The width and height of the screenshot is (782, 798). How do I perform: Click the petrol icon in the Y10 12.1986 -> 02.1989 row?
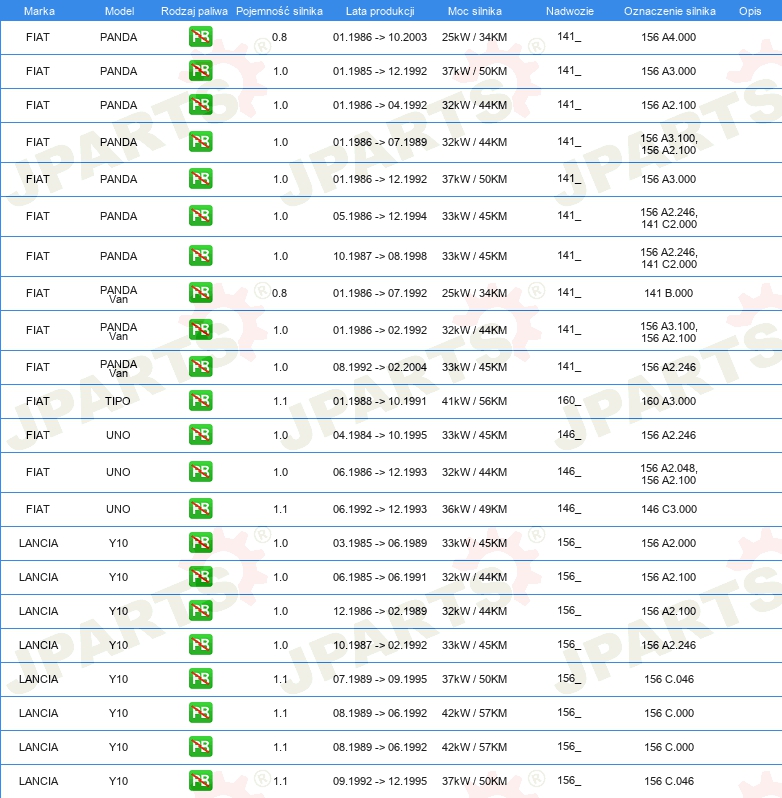point(200,611)
